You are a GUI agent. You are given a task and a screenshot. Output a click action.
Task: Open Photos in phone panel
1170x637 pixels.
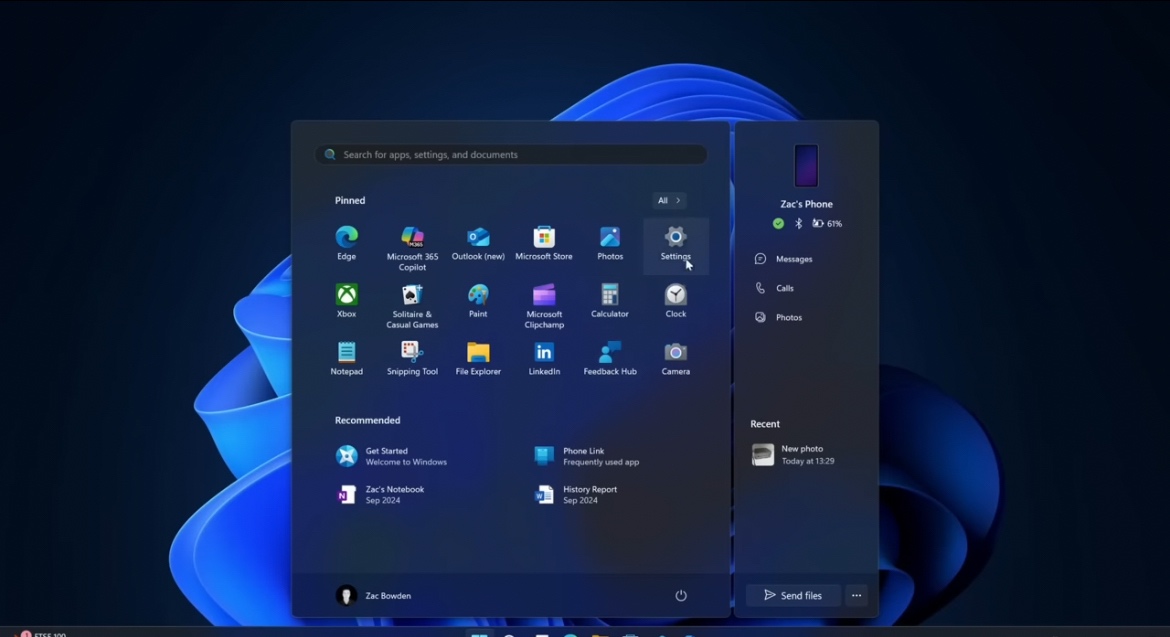(x=778, y=317)
